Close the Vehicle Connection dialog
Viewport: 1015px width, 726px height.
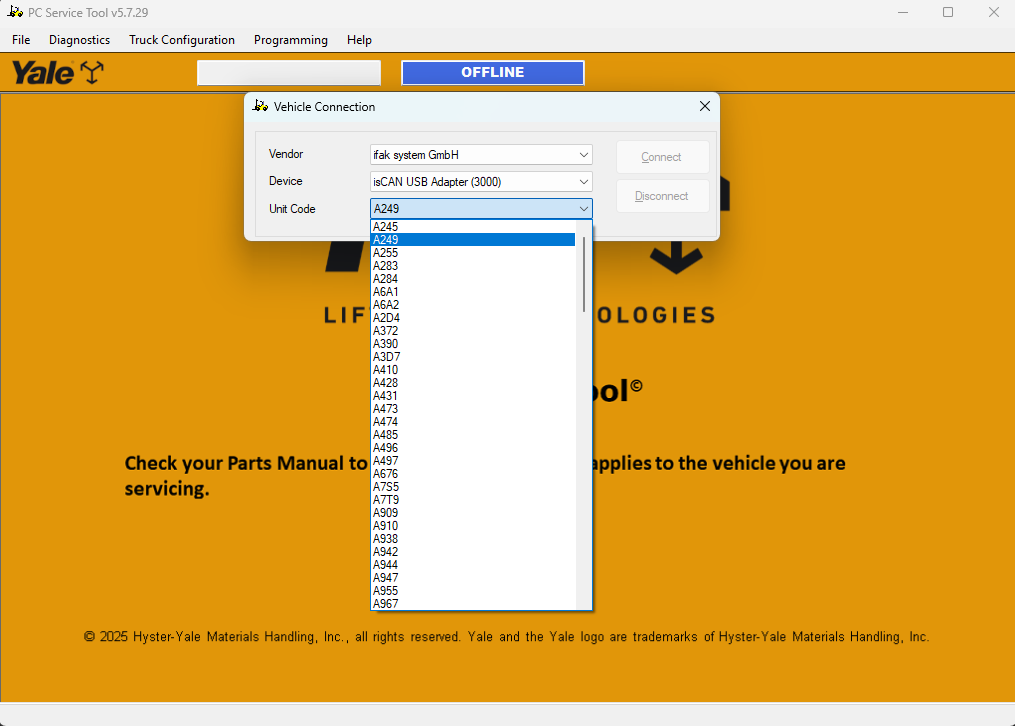pos(704,106)
